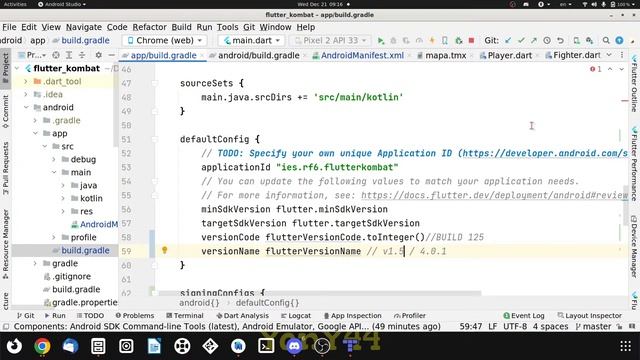Switch to Player.dart tab
The width and height of the screenshot is (640, 360).
(x=509, y=55)
